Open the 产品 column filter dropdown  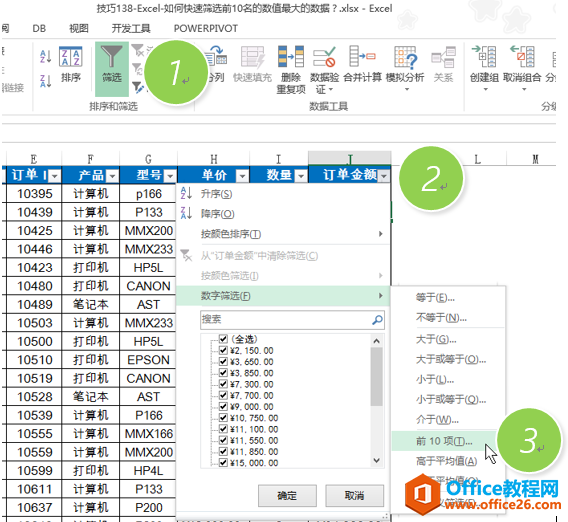(x=113, y=176)
